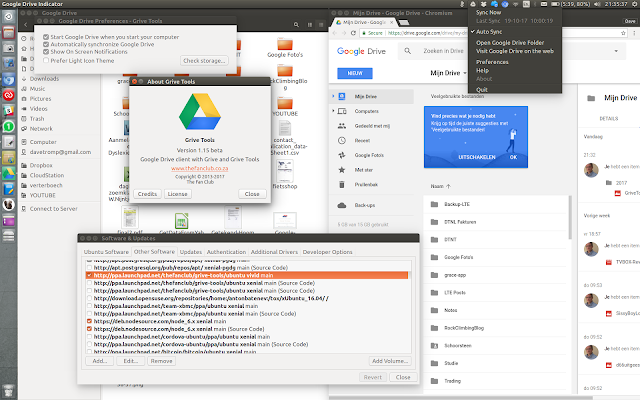
Task: Open Computers in Drive sidebar
Action: 367,111
